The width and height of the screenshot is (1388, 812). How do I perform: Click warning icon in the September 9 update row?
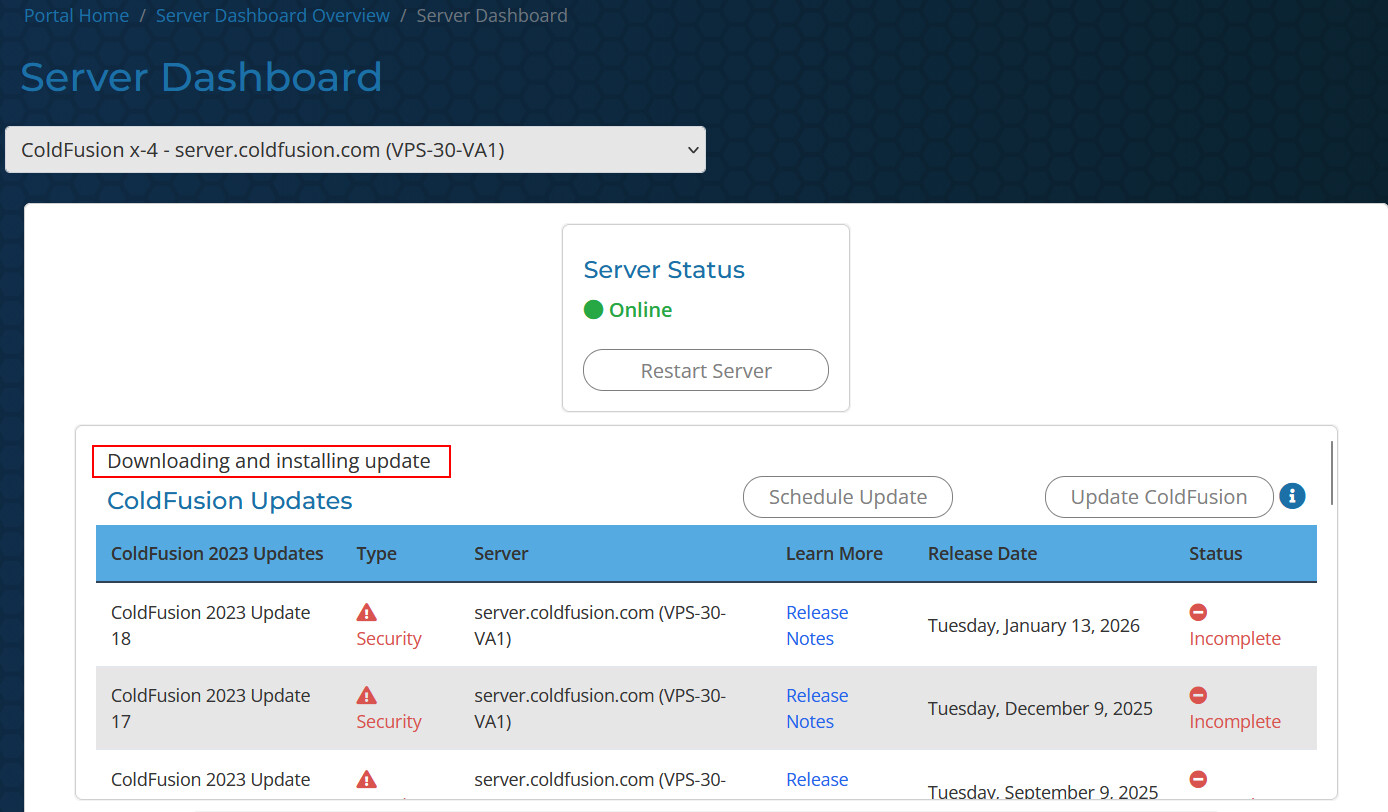pos(367,779)
